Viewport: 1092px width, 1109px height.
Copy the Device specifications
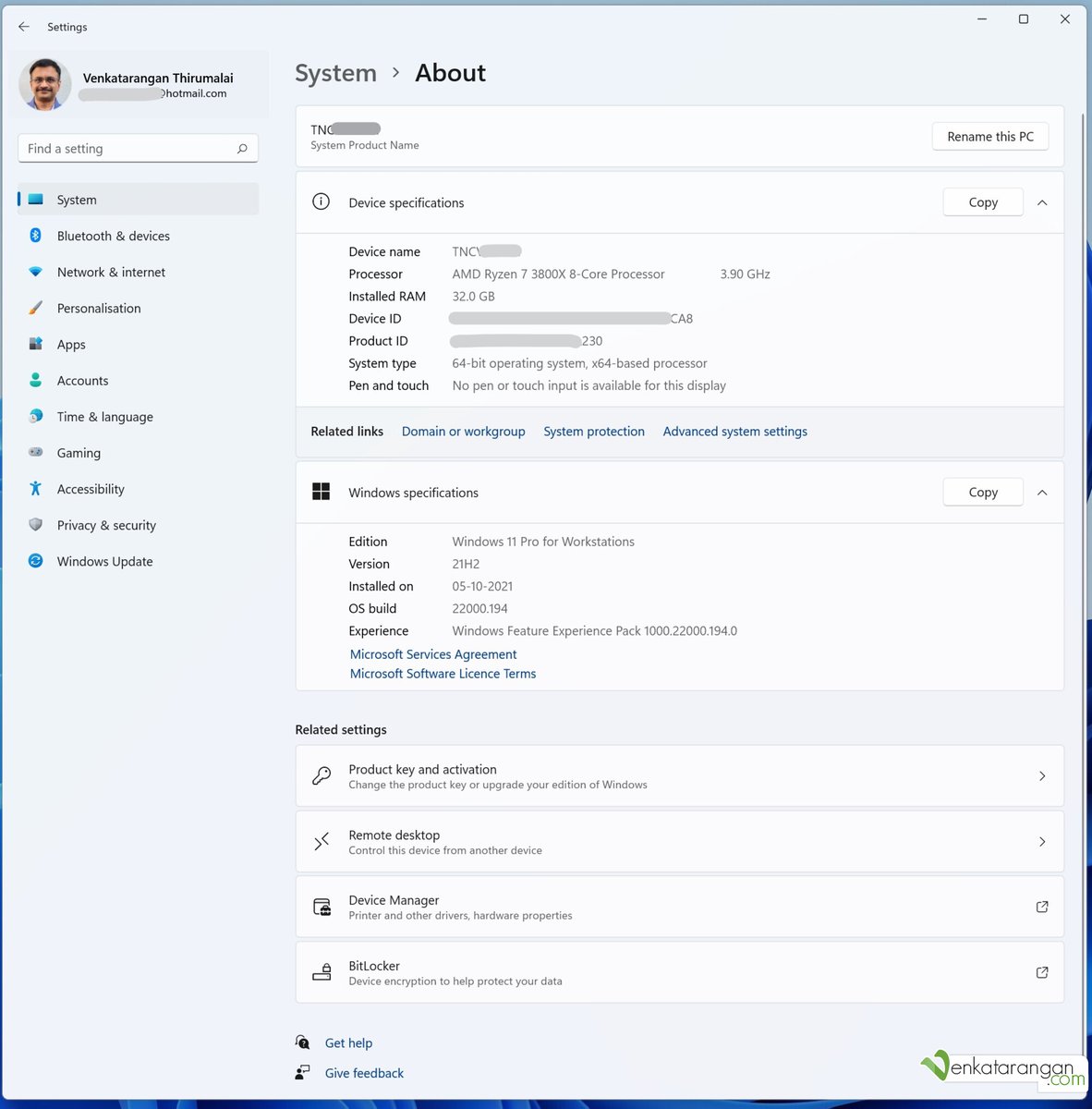(x=983, y=202)
